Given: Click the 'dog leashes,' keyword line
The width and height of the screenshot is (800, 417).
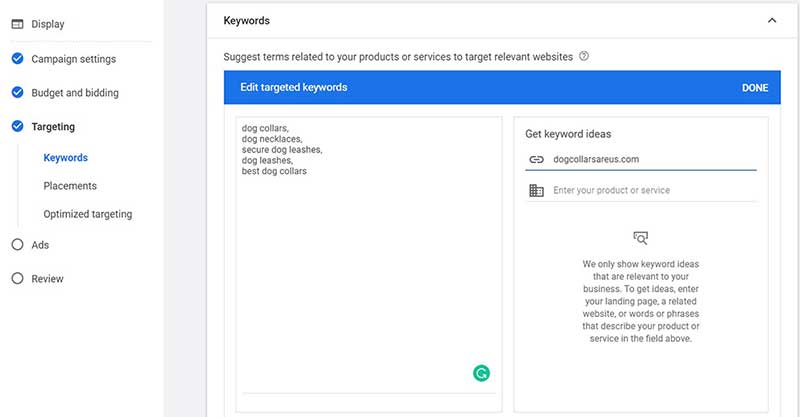Looking at the screenshot, I should (267, 160).
